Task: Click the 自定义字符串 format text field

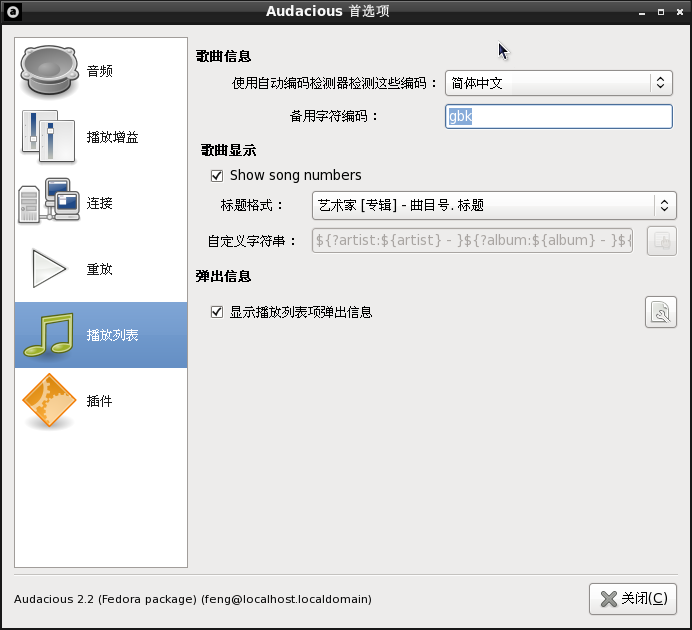Action: coord(472,240)
